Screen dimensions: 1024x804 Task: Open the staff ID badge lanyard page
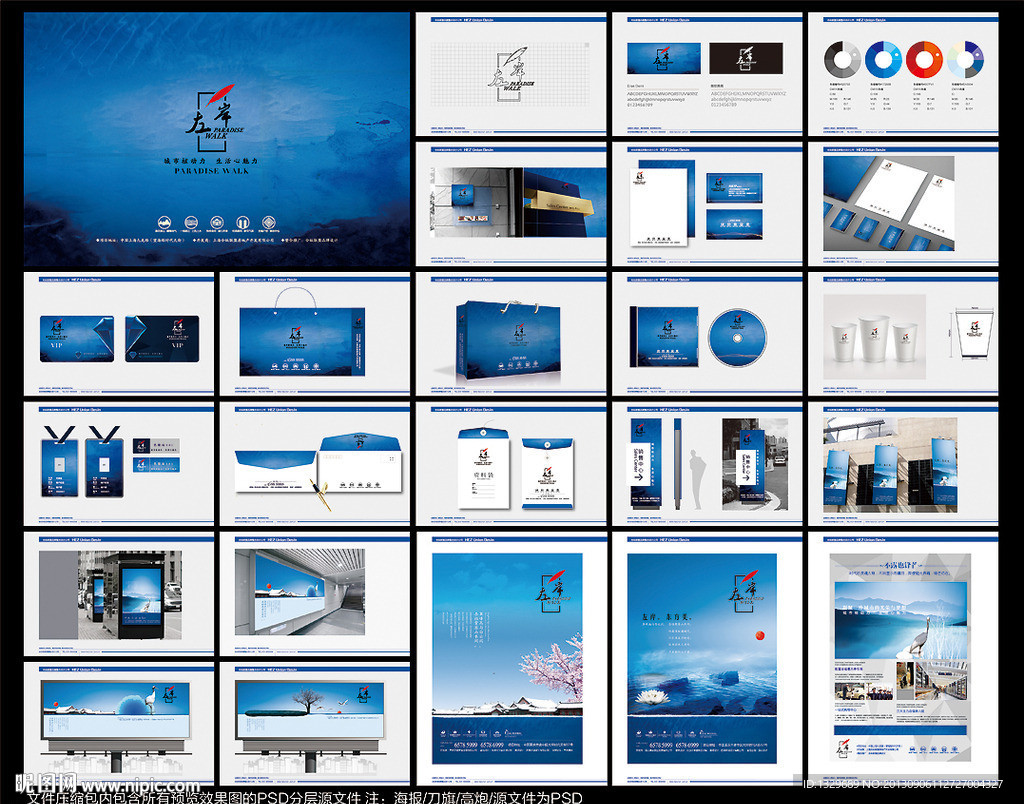coord(119,465)
